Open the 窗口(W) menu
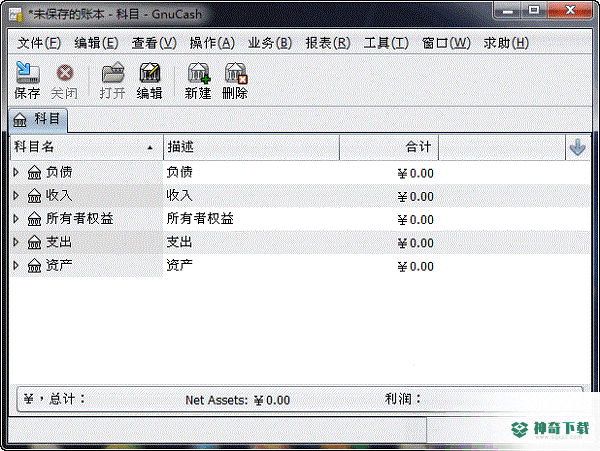 pyautogui.click(x=446, y=43)
